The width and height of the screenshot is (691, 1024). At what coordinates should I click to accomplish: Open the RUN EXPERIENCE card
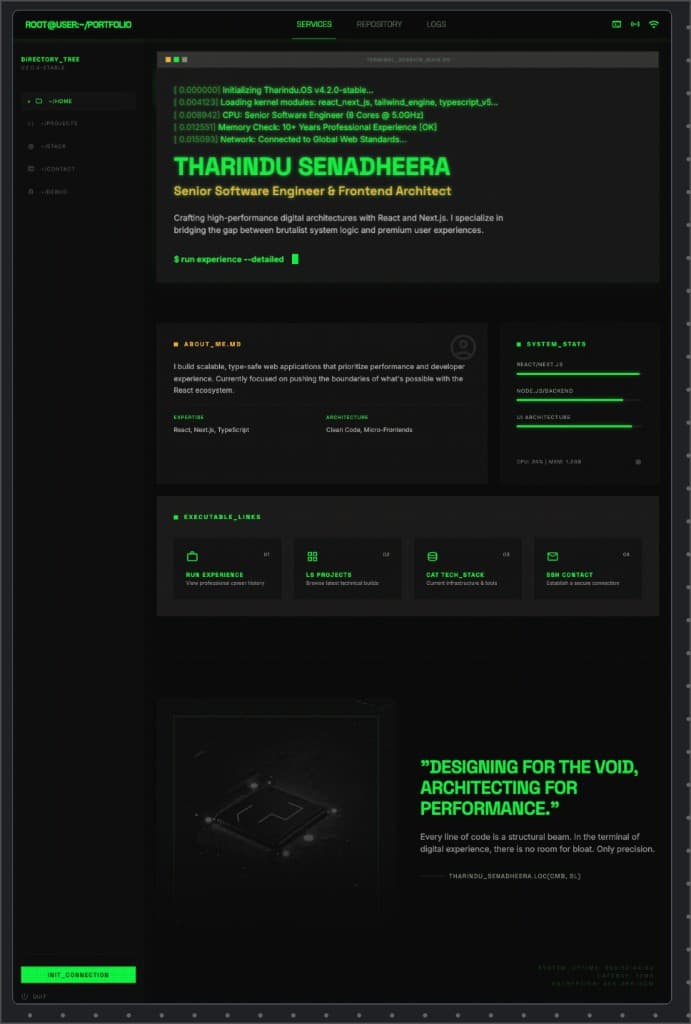(x=227, y=568)
